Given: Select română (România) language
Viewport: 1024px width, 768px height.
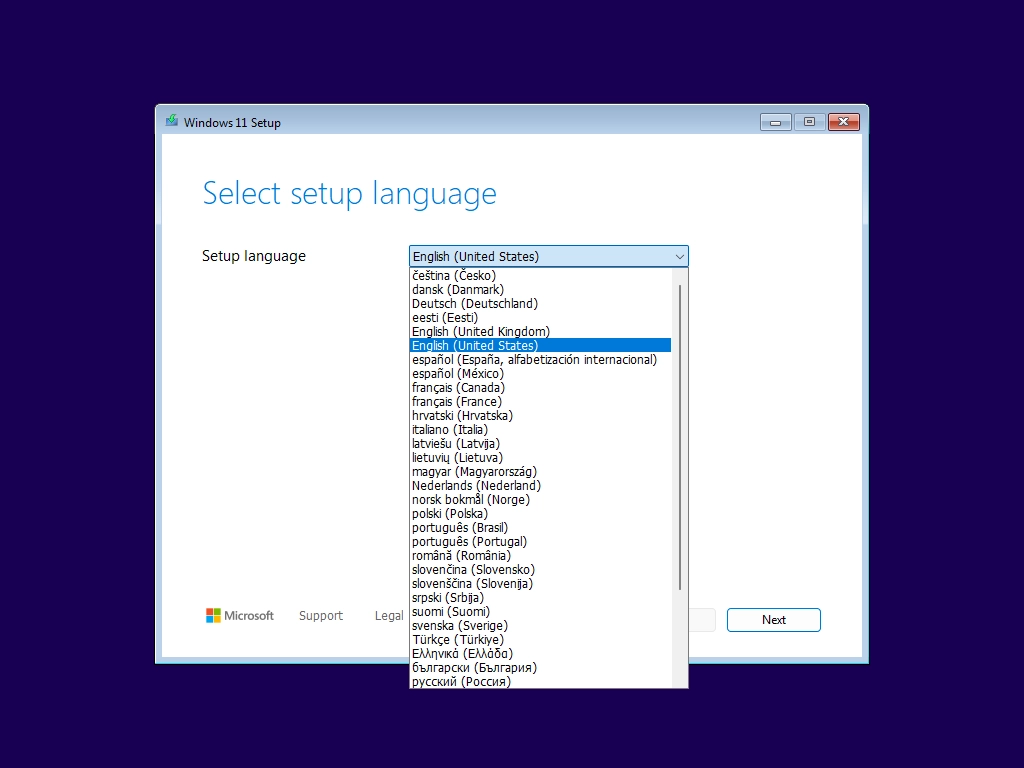Looking at the screenshot, I should (x=540, y=556).
